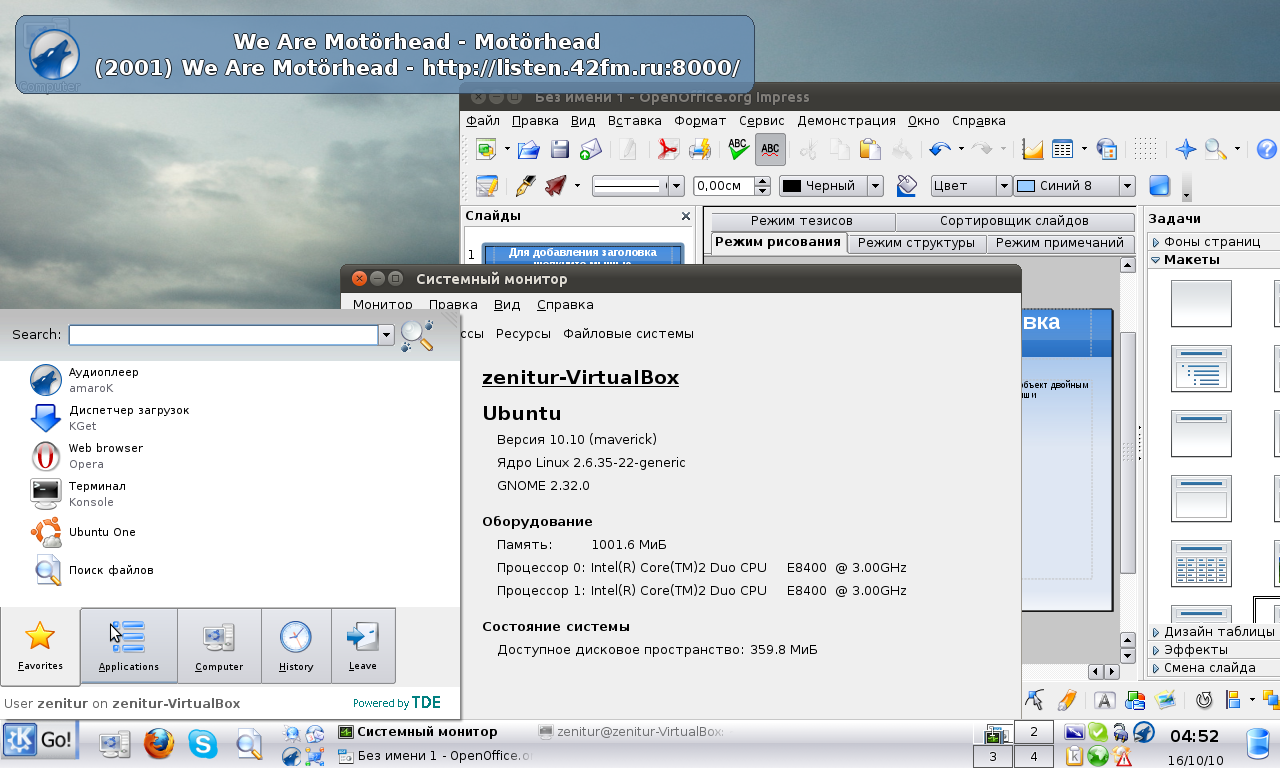Open Area paint bucket icon
This screenshot has width=1280, height=768.
[907, 186]
